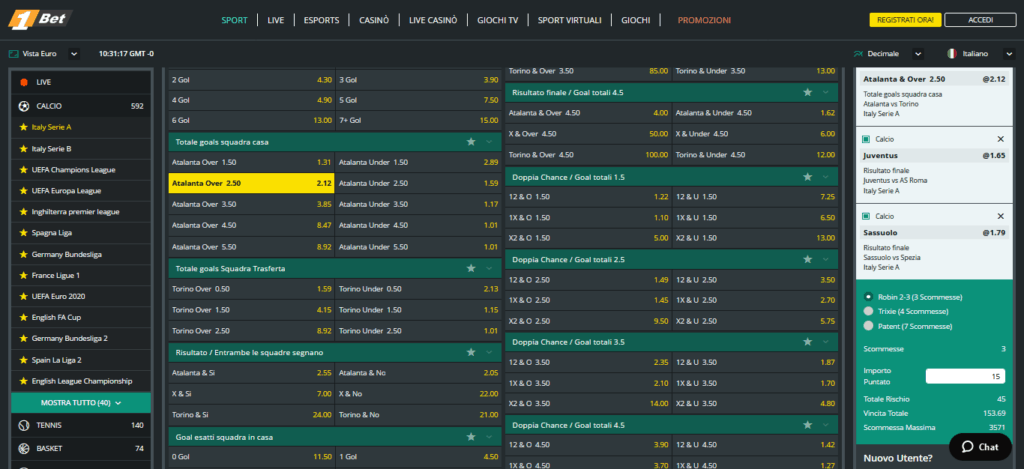Select X & No at 22.00
Viewport: 1024px width, 469px height.
point(419,394)
